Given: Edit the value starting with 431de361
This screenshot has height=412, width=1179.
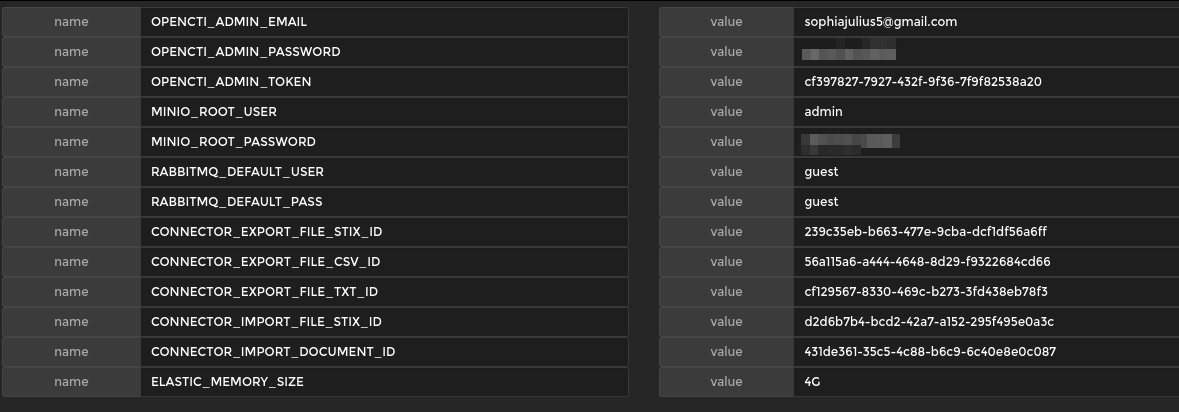Looking at the screenshot, I should click(x=985, y=352).
